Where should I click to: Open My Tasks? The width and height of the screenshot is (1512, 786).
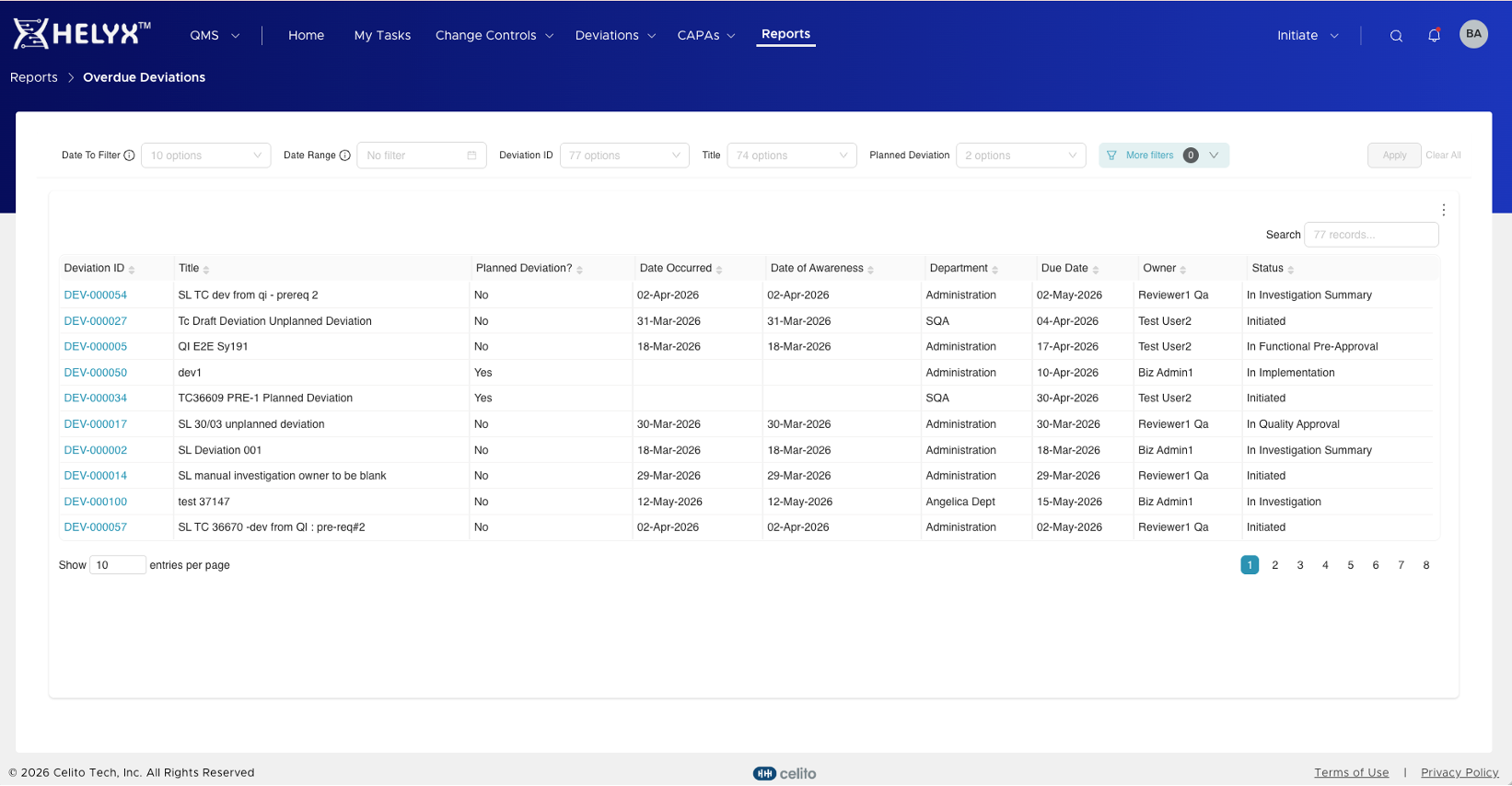pyautogui.click(x=382, y=35)
